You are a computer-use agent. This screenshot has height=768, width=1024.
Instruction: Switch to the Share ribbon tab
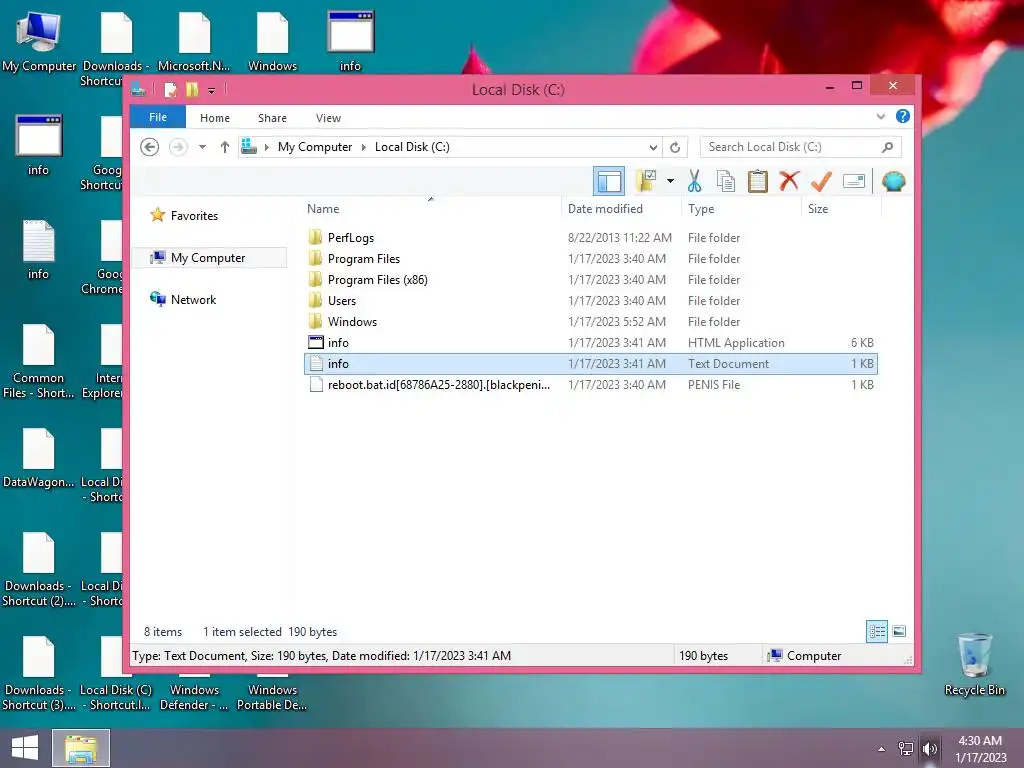pos(272,118)
